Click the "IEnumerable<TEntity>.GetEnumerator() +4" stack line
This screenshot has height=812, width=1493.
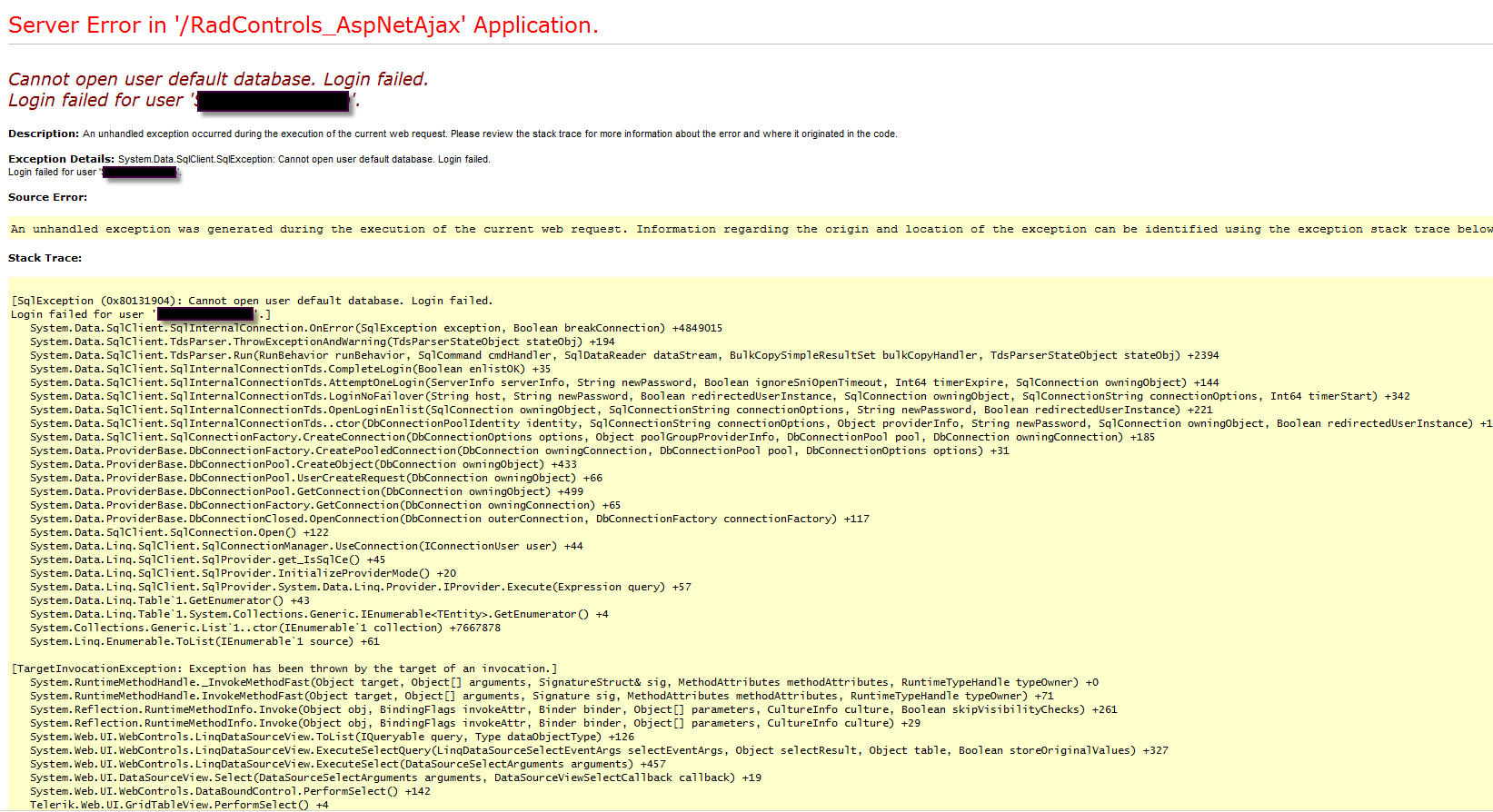click(x=319, y=614)
